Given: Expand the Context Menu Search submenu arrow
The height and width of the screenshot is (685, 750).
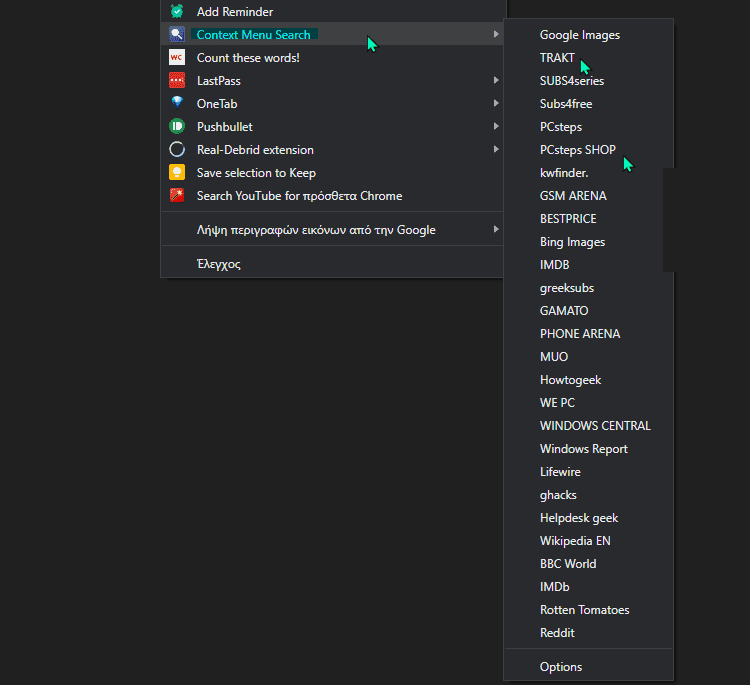Looking at the screenshot, I should pyautogui.click(x=496, y=34).
